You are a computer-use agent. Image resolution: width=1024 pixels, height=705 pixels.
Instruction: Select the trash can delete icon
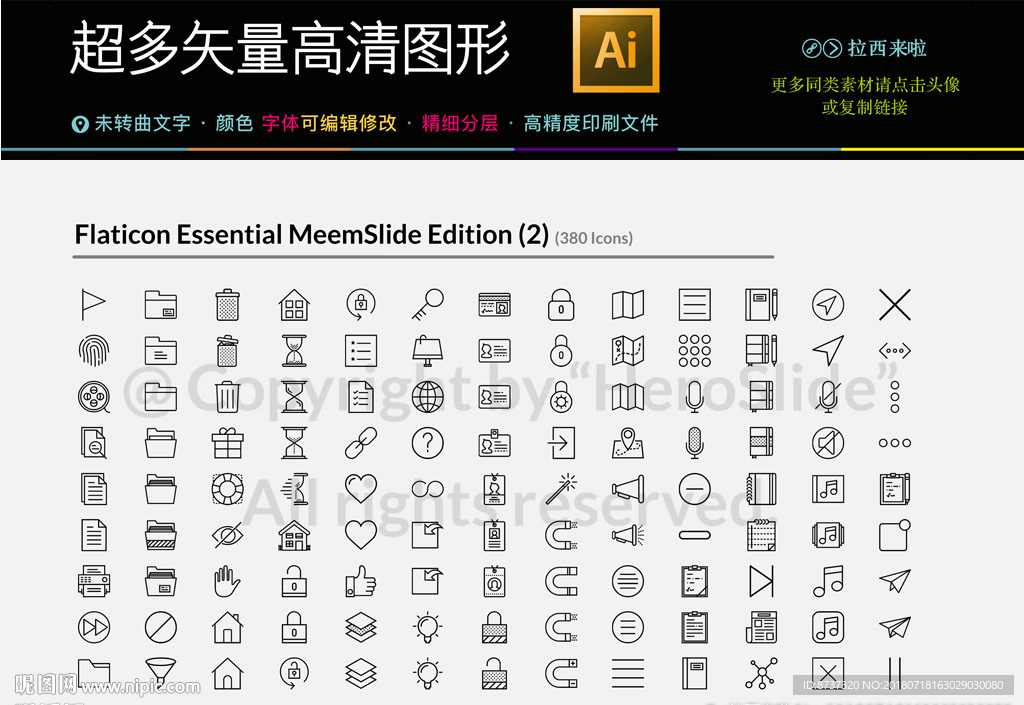tap(227, 305)
